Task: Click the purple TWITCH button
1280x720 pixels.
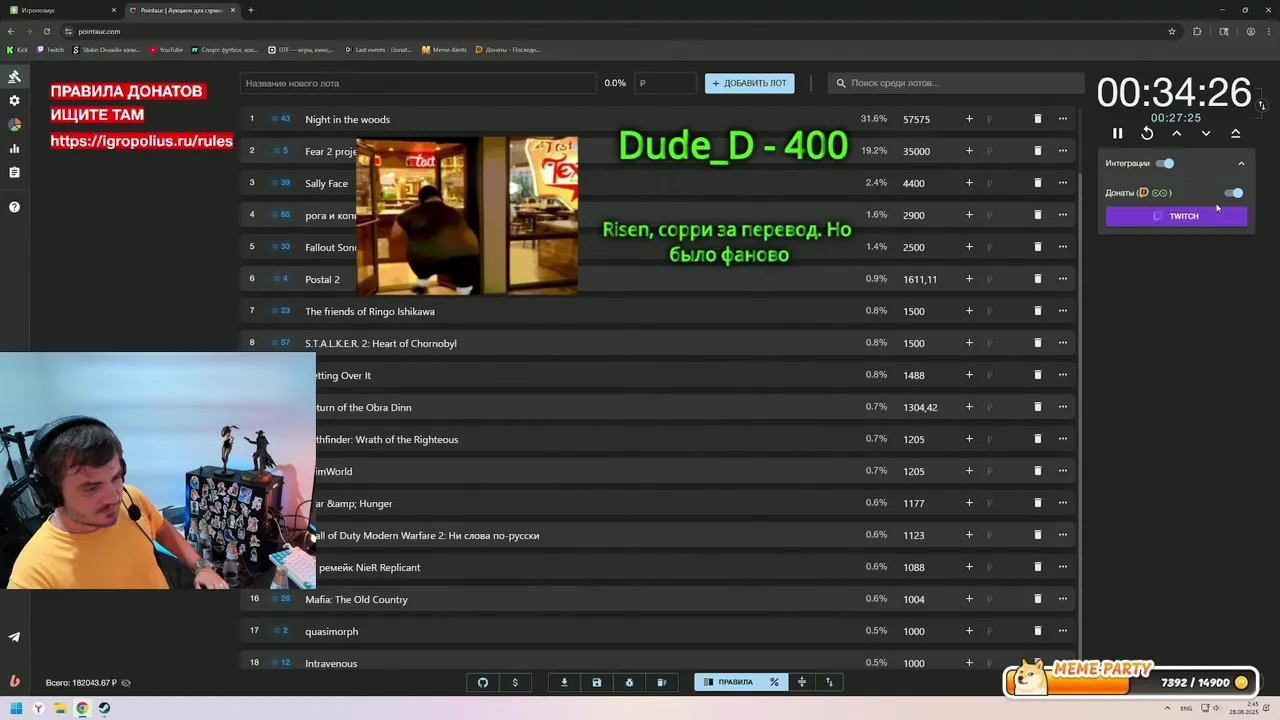Action: 1176,216
